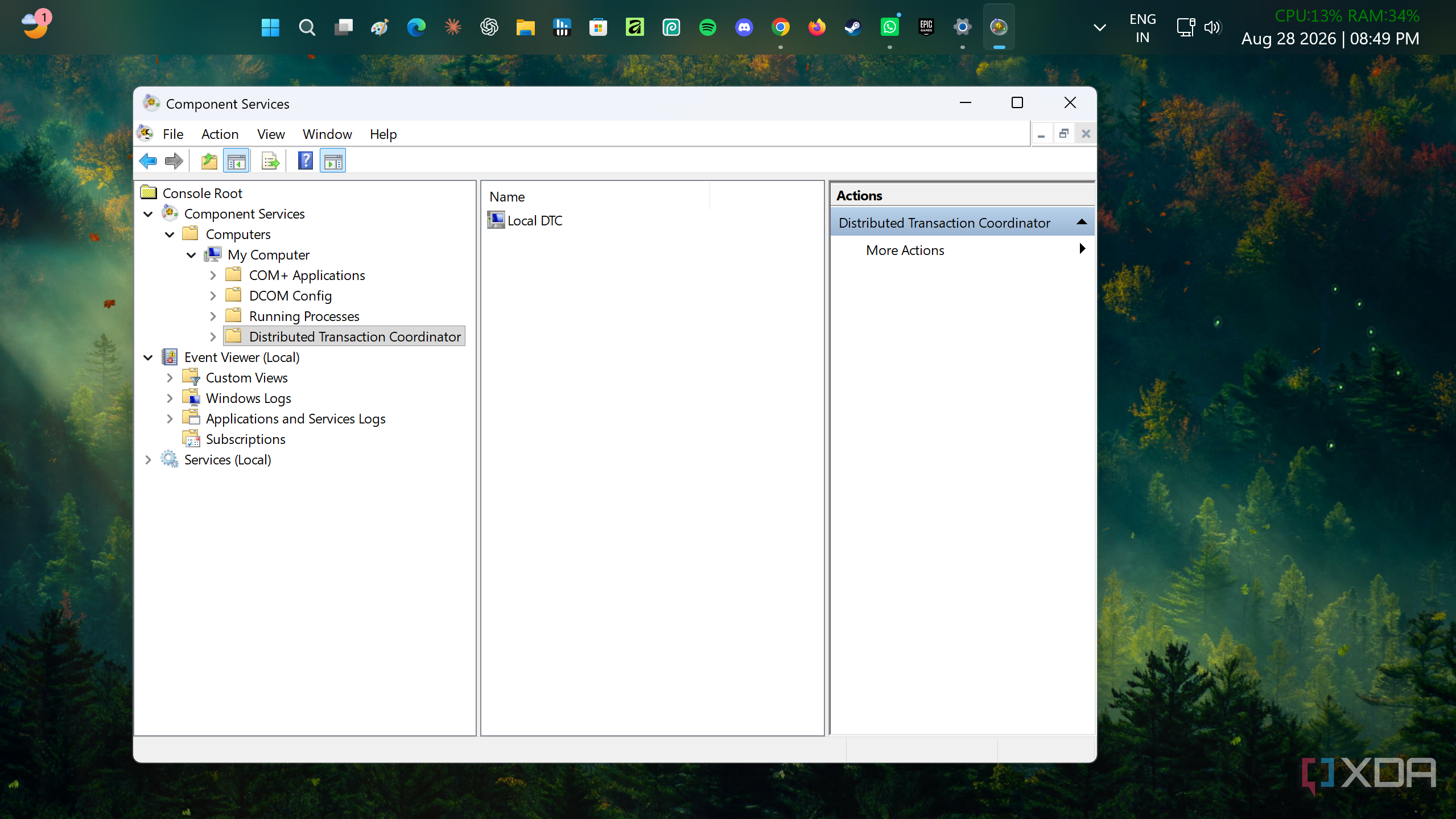Image resolution: width=1456 pixels, height=819 pixels.
Task: Open More Actions submenu in Actions pane
Action: pos(962,250)
